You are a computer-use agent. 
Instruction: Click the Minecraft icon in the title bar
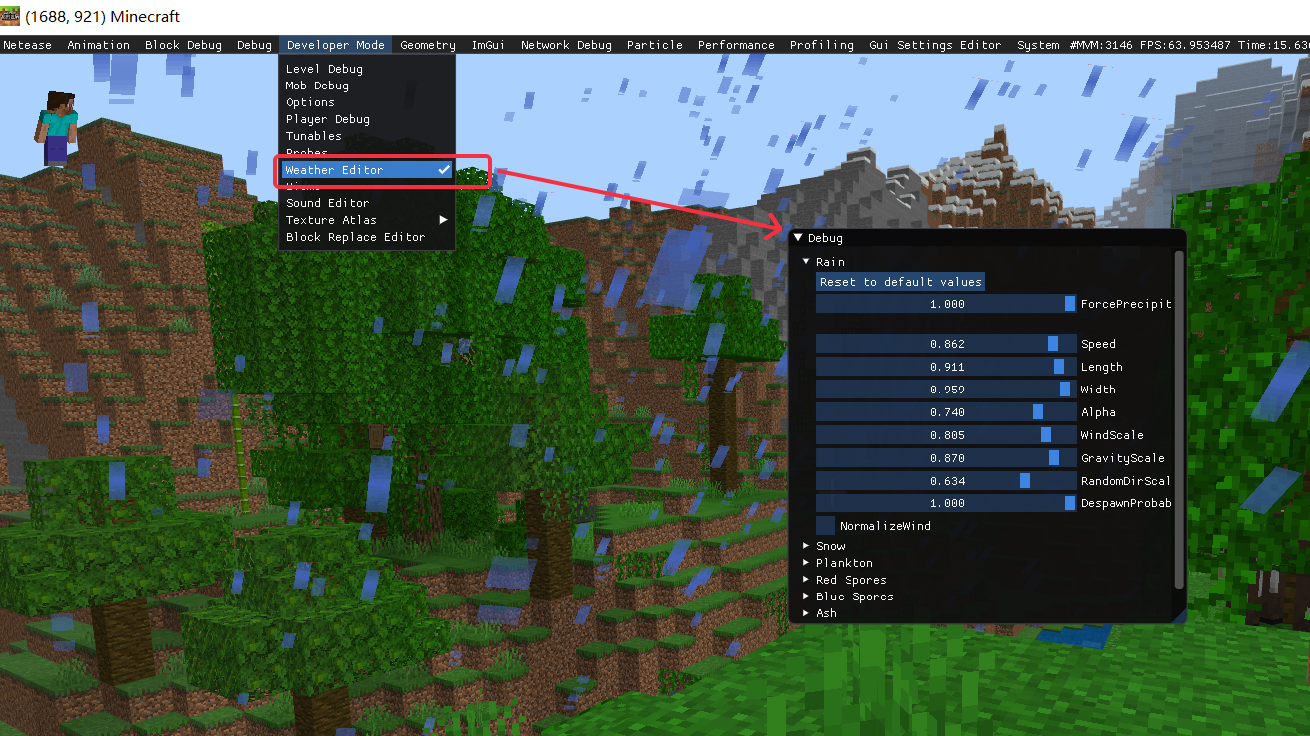pyautogui.click(x=12, y=17)
